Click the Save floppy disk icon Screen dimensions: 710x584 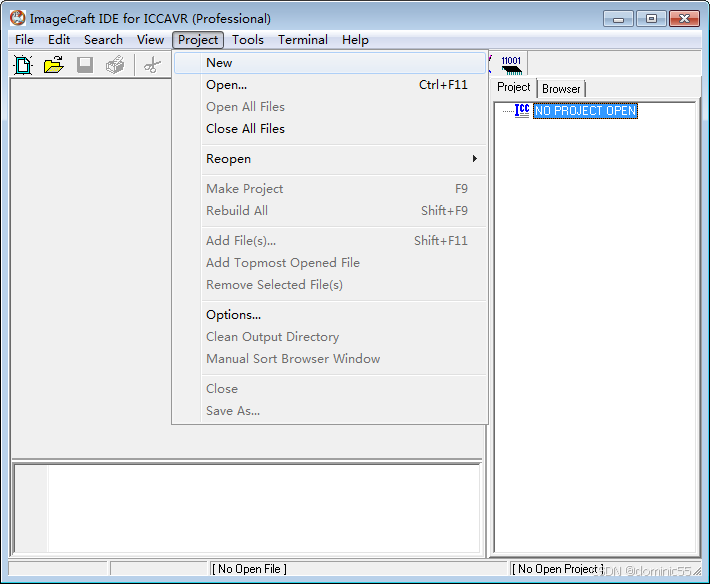pyautogui.click(x=85, y=65)
